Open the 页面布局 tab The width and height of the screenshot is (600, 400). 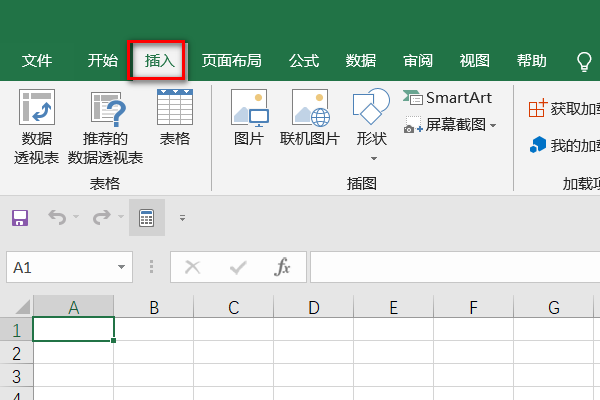(232, 60)
